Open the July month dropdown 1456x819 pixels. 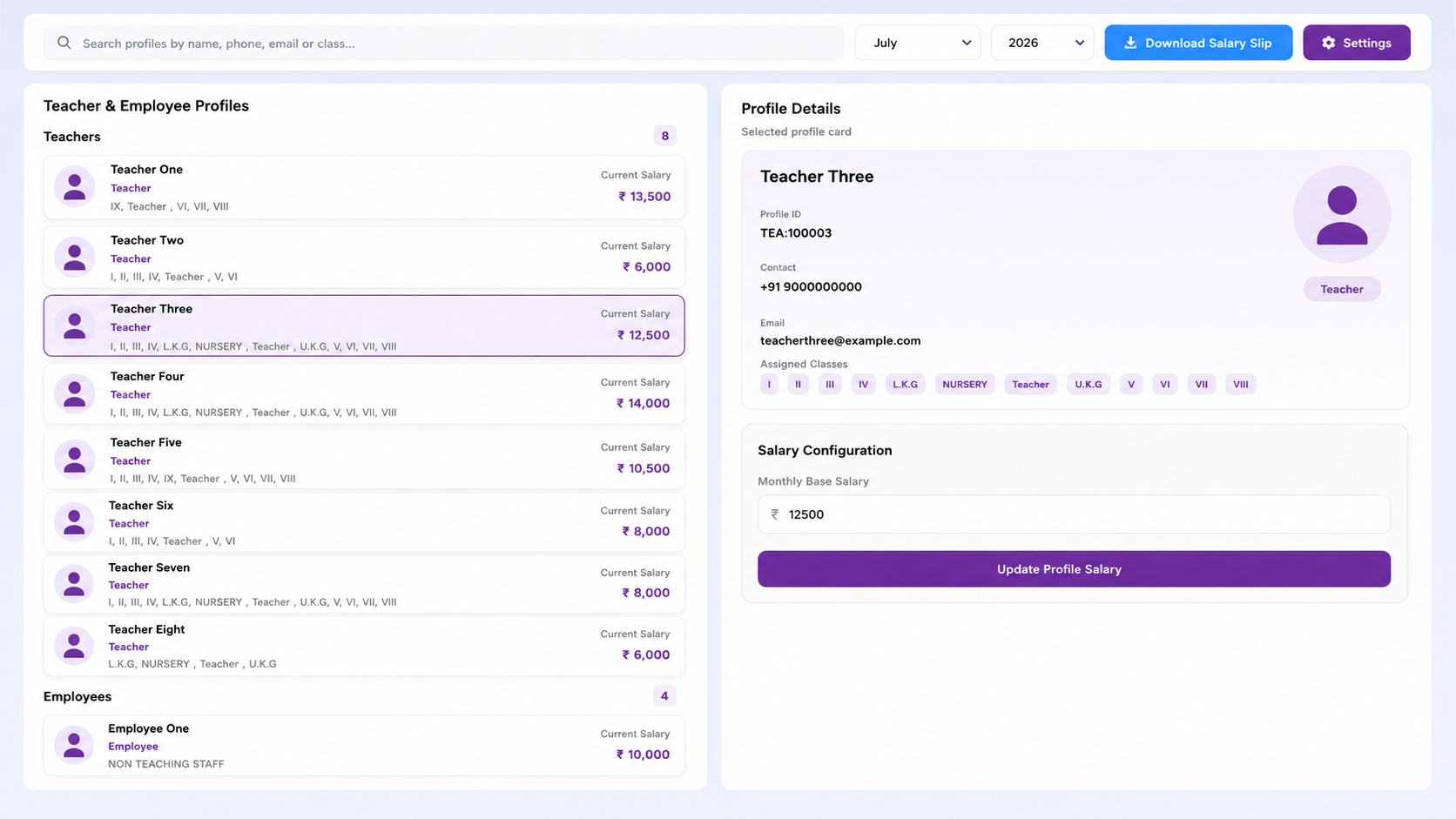(x=918, y=43)
